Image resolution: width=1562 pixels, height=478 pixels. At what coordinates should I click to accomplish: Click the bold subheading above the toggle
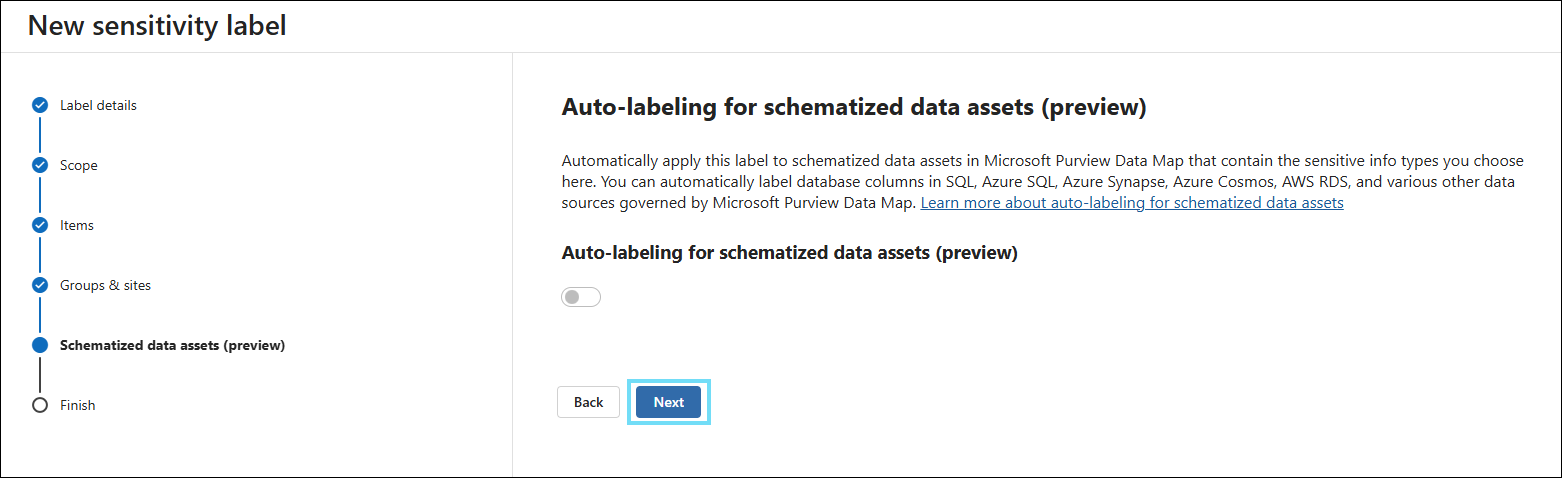789,253
